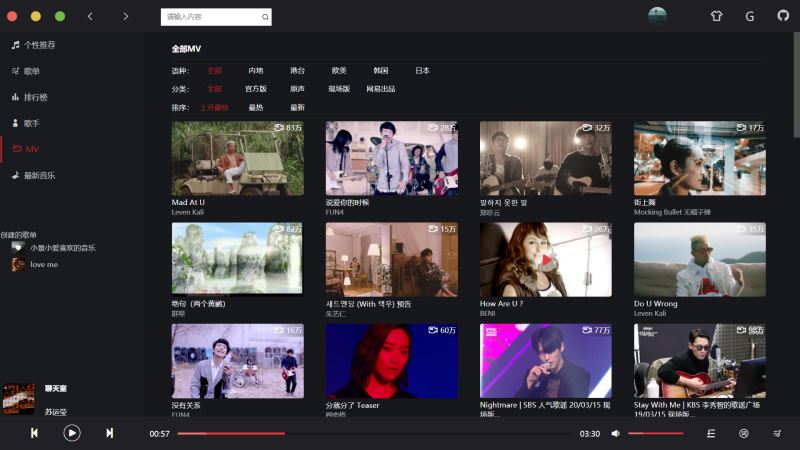Open the Korean guitar duo thumbnail
Screen dimensions: 800x450
pos(546,158)
